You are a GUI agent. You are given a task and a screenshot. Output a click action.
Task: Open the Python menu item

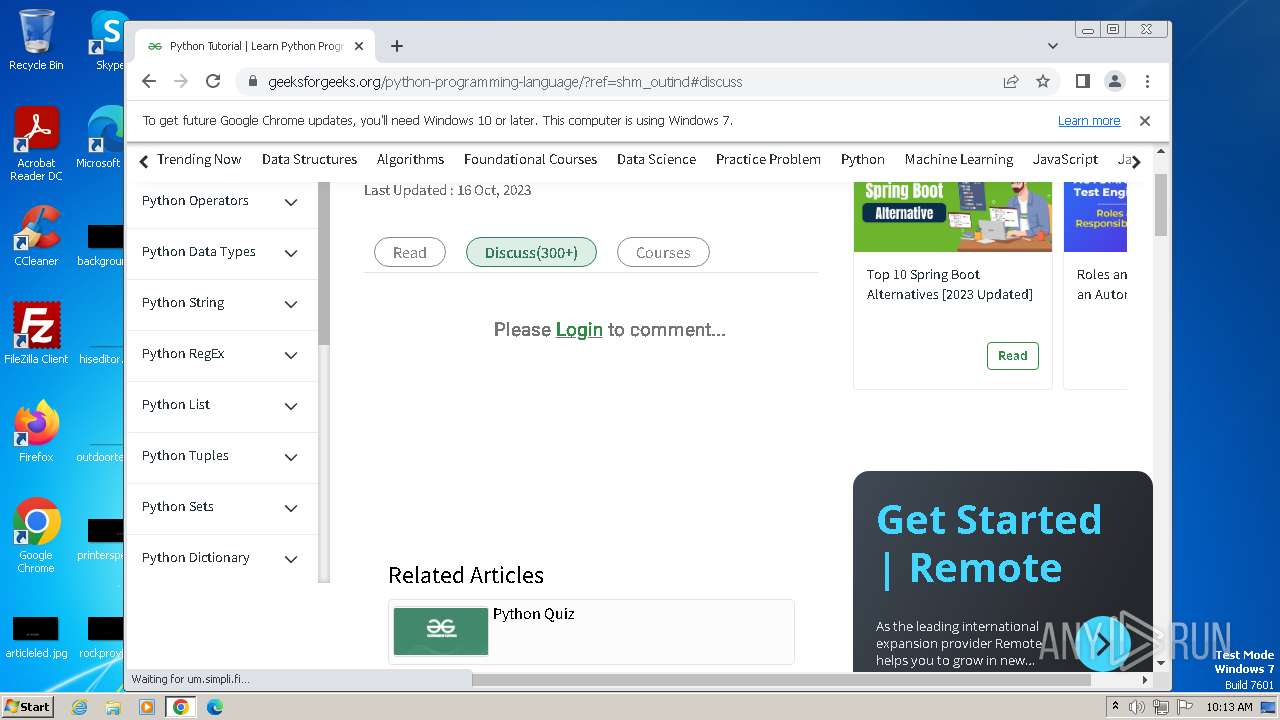pos(863,159)
